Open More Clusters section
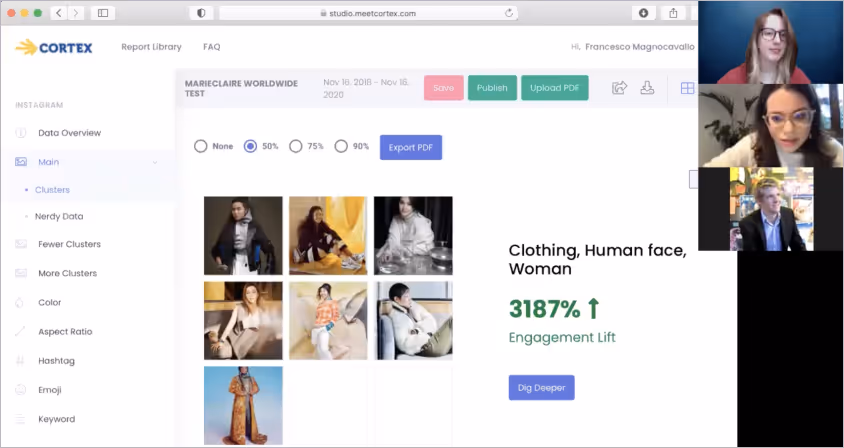The height and width of the screenshot is (448, 844). 68,274
